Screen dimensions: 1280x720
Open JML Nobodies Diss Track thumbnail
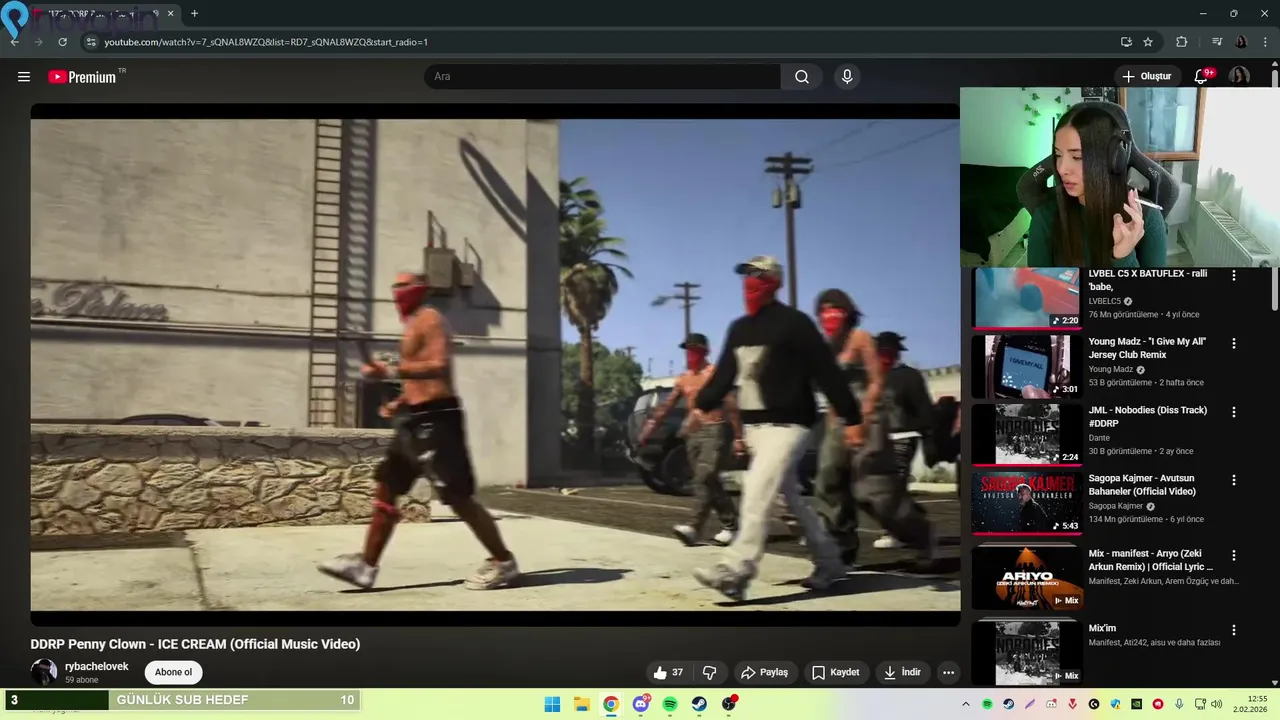point(1026,434)
